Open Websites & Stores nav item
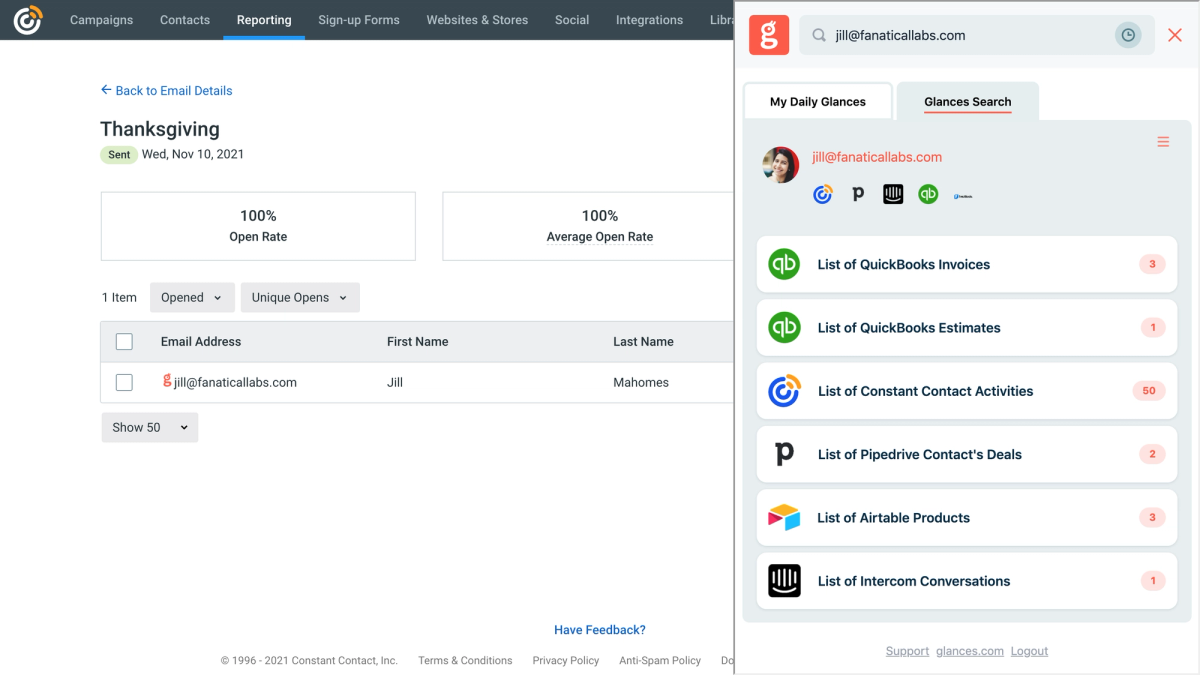The image size is (1200, 675). pos(477,19)
